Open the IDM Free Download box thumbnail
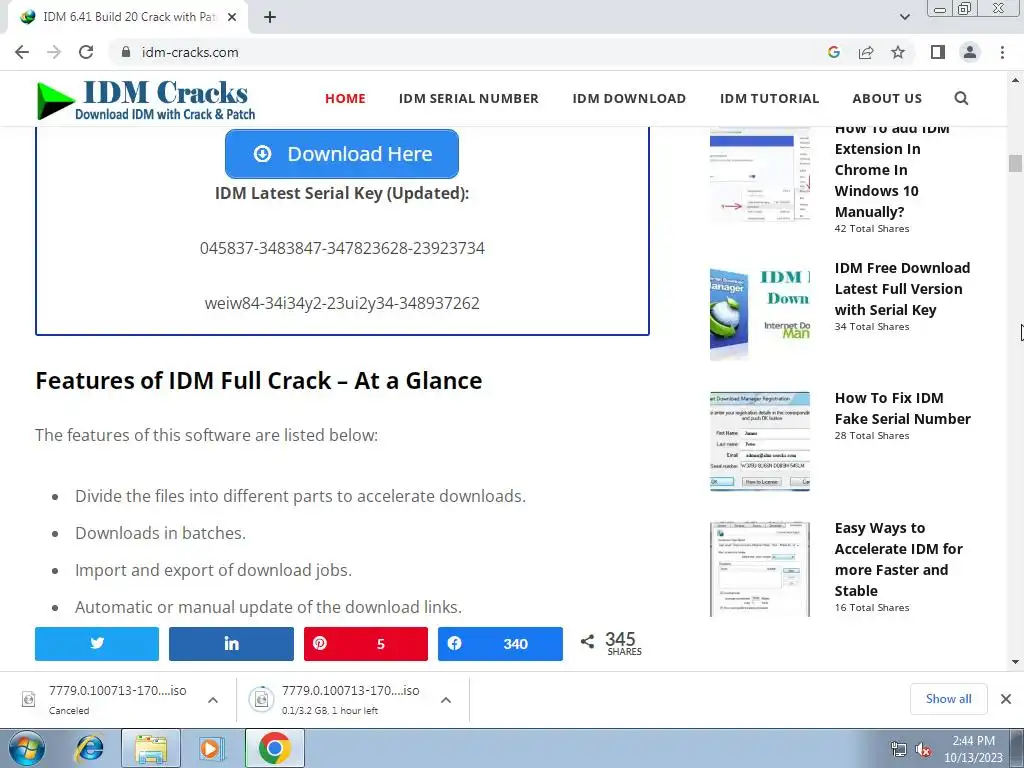The width and height of the screenshot is (1024, 768). [x=760, y=313]
